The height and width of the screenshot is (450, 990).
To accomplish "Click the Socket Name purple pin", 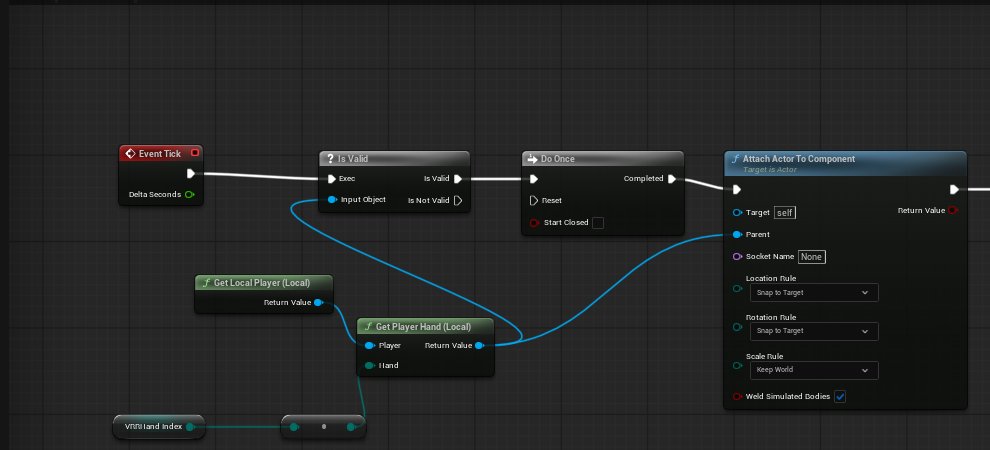I will click(x=737, y=256).
